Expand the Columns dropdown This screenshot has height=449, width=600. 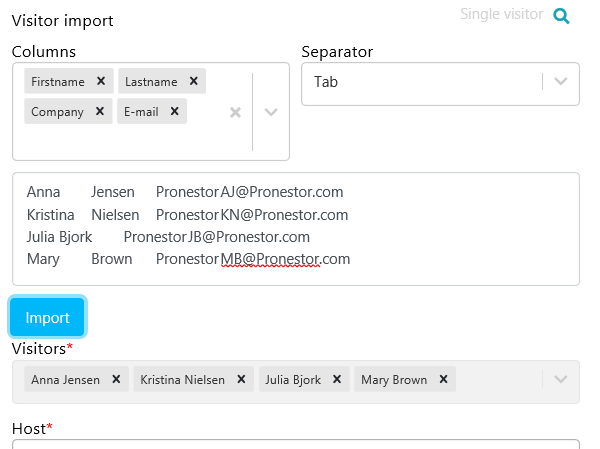coord(270,112)
